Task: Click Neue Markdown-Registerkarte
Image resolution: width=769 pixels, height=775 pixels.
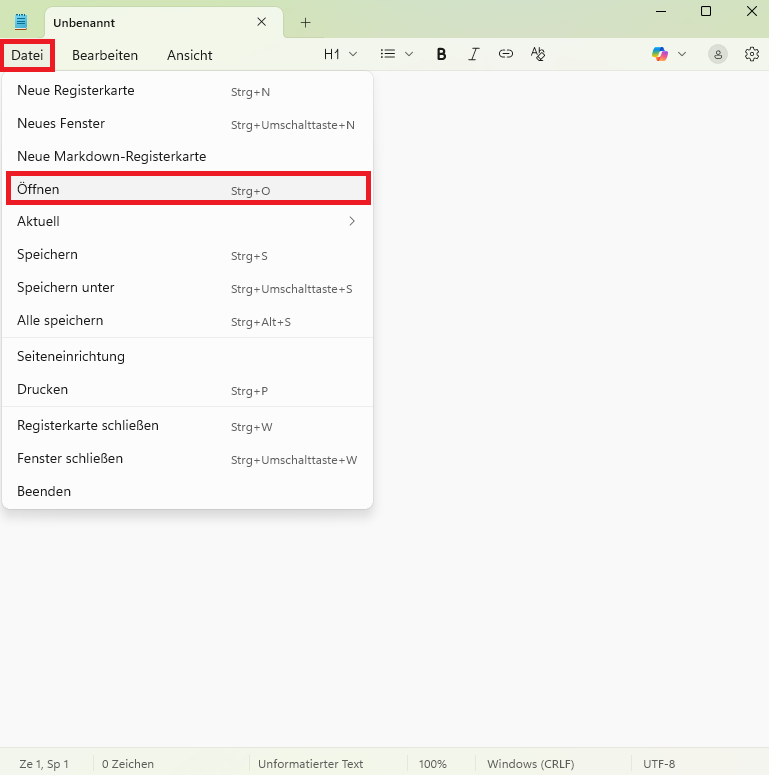Action: [x=187, y=157]
